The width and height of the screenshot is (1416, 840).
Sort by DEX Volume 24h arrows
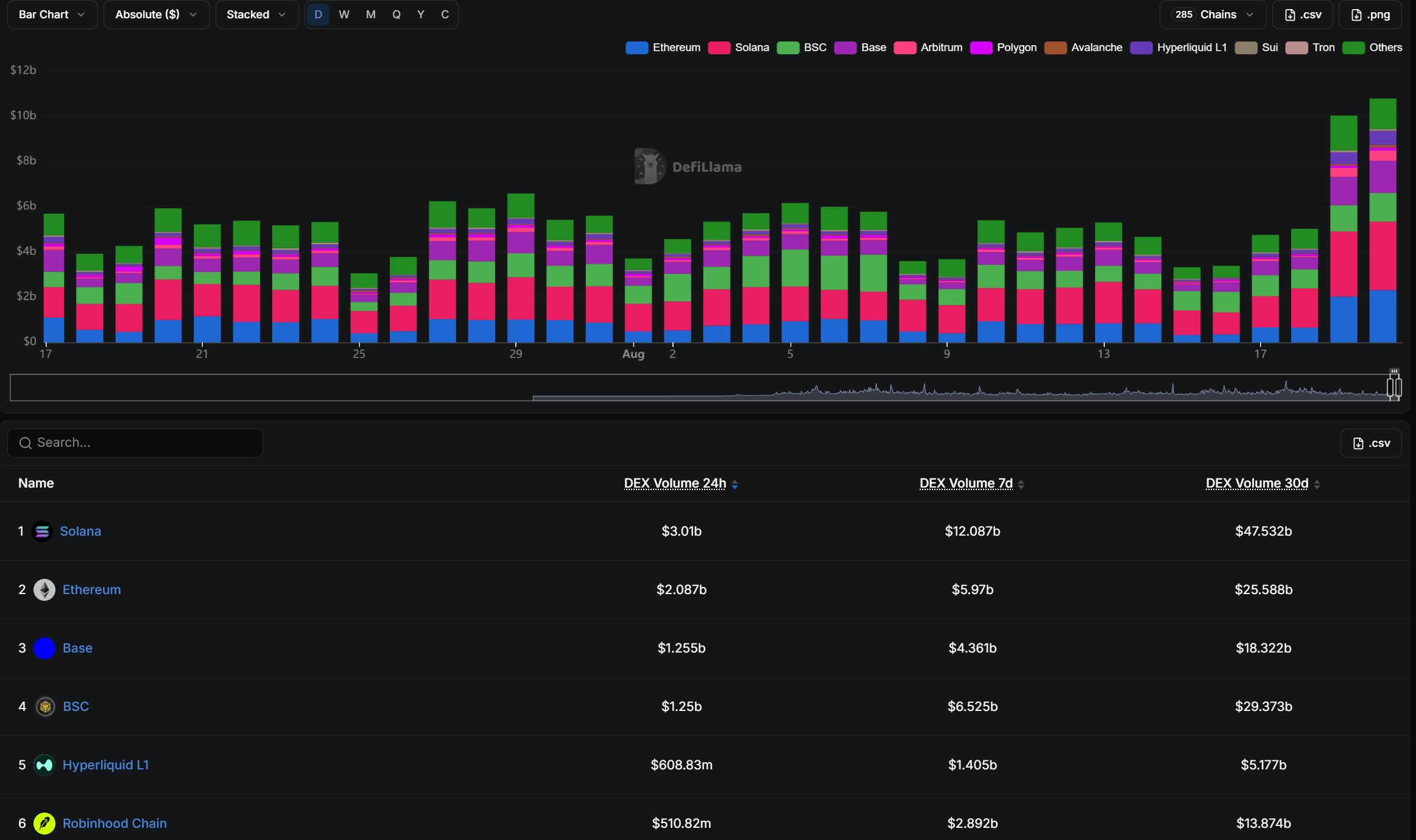click(x=735, y=485)
